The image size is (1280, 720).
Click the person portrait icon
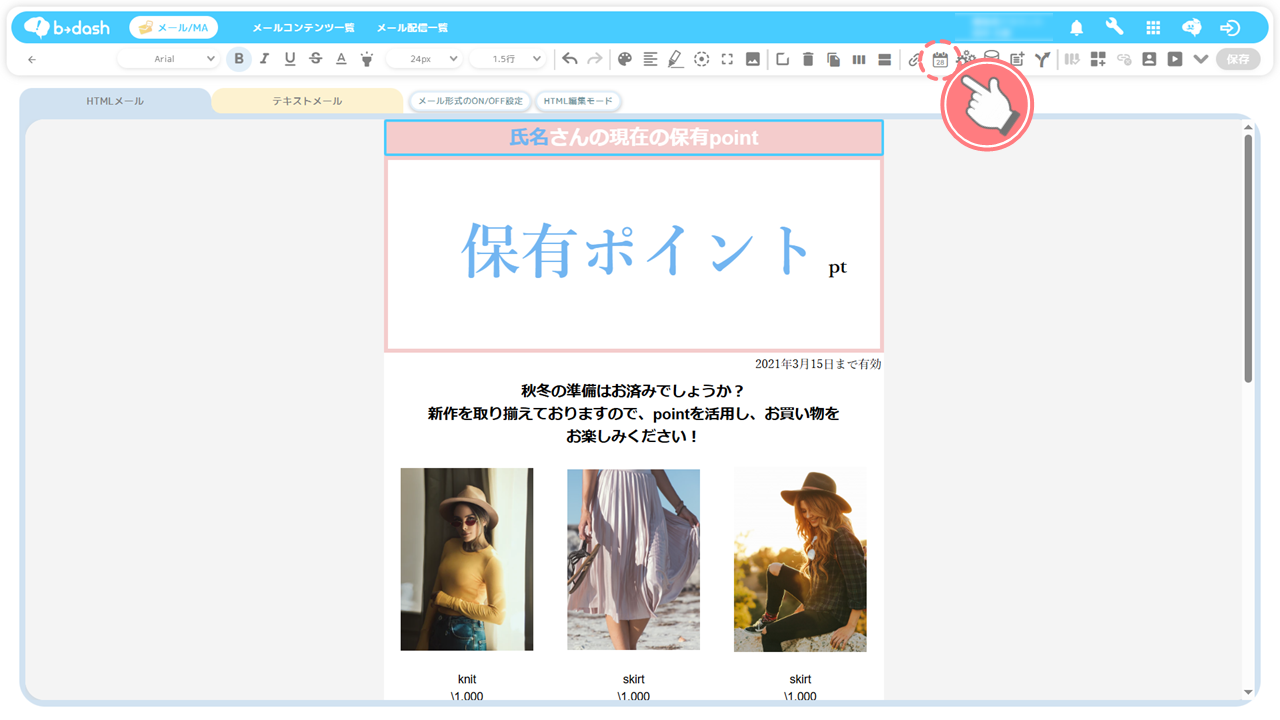point(1149,59)
